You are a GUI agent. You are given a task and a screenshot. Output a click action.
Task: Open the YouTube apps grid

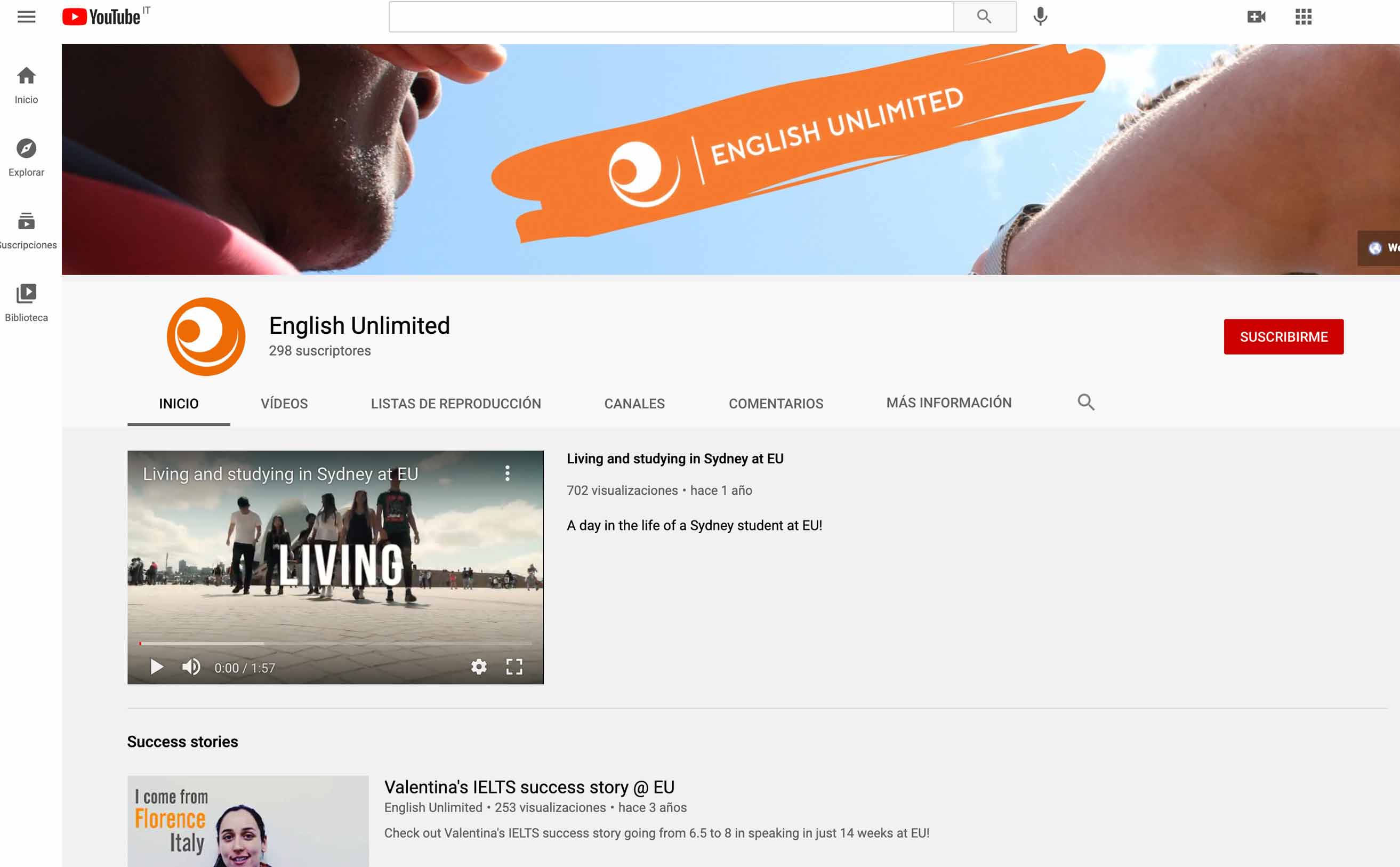[x=1303, y=17]
